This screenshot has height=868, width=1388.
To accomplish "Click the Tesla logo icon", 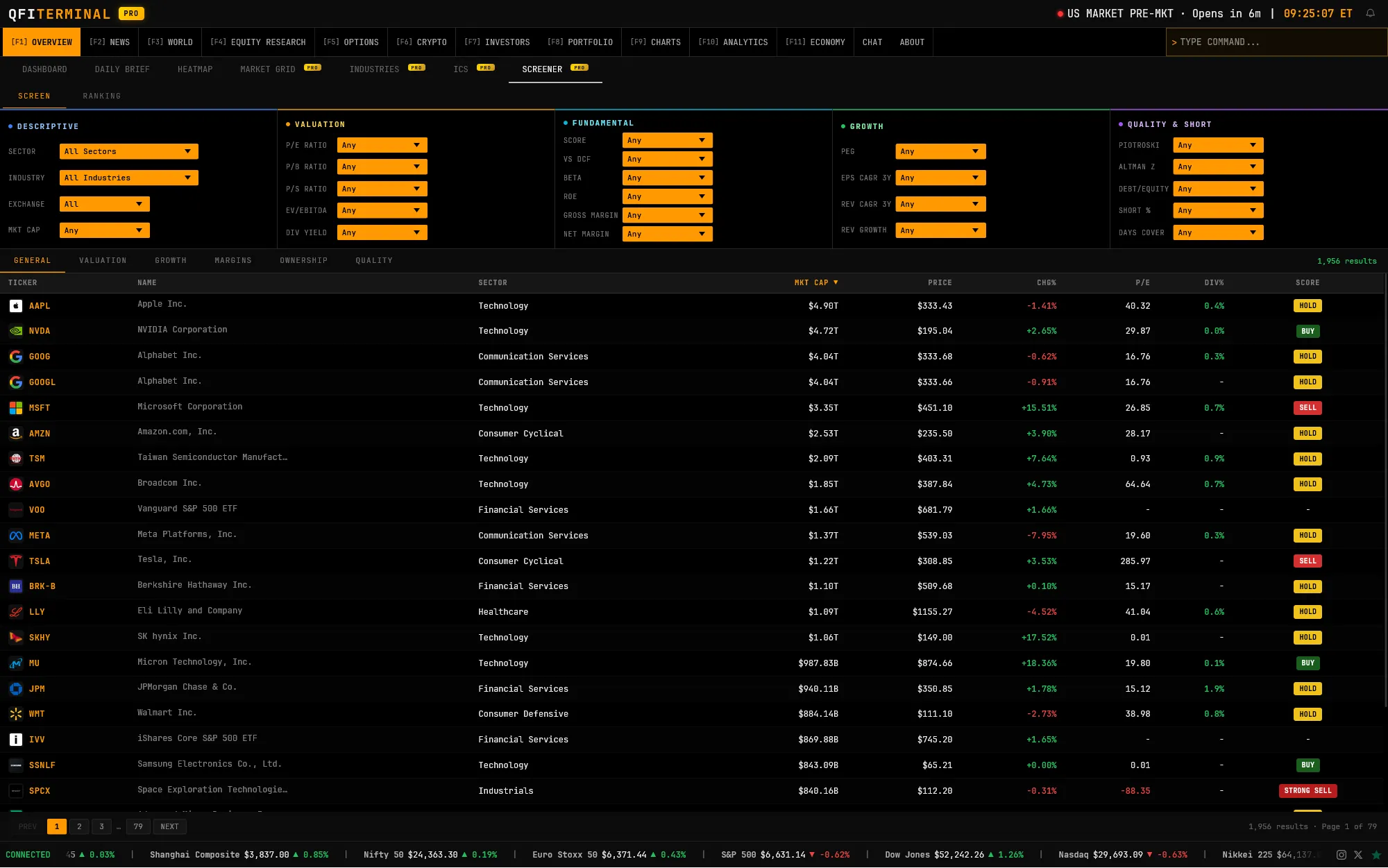I will click(x=16, y=561).
